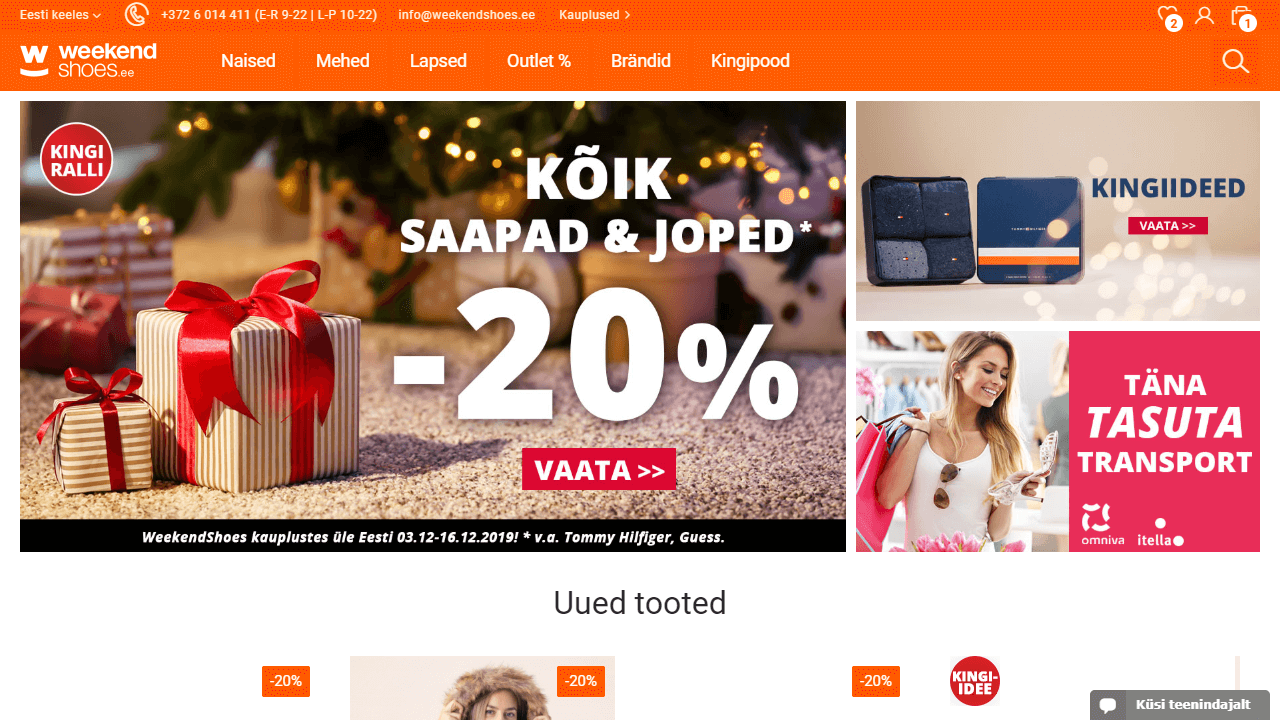Open the shopping bag cart icon
Image resolution: width=1280 pixels, height=720 pixels.
pos(1242,16)
